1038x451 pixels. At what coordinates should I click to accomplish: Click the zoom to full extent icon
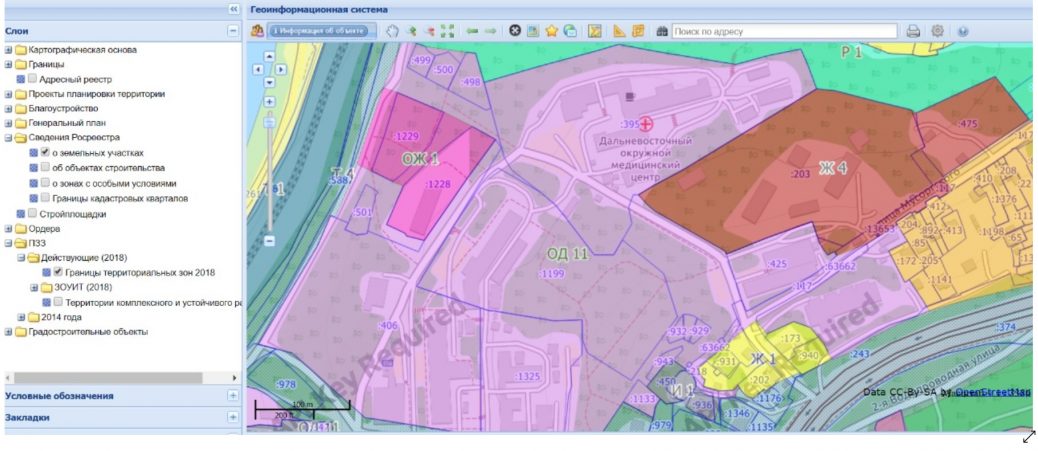447,31
